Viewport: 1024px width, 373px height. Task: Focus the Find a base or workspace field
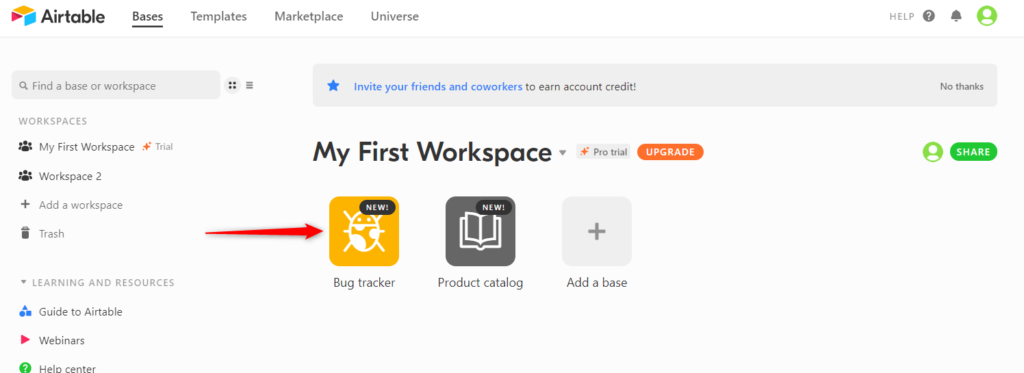[x=116, y=85]
